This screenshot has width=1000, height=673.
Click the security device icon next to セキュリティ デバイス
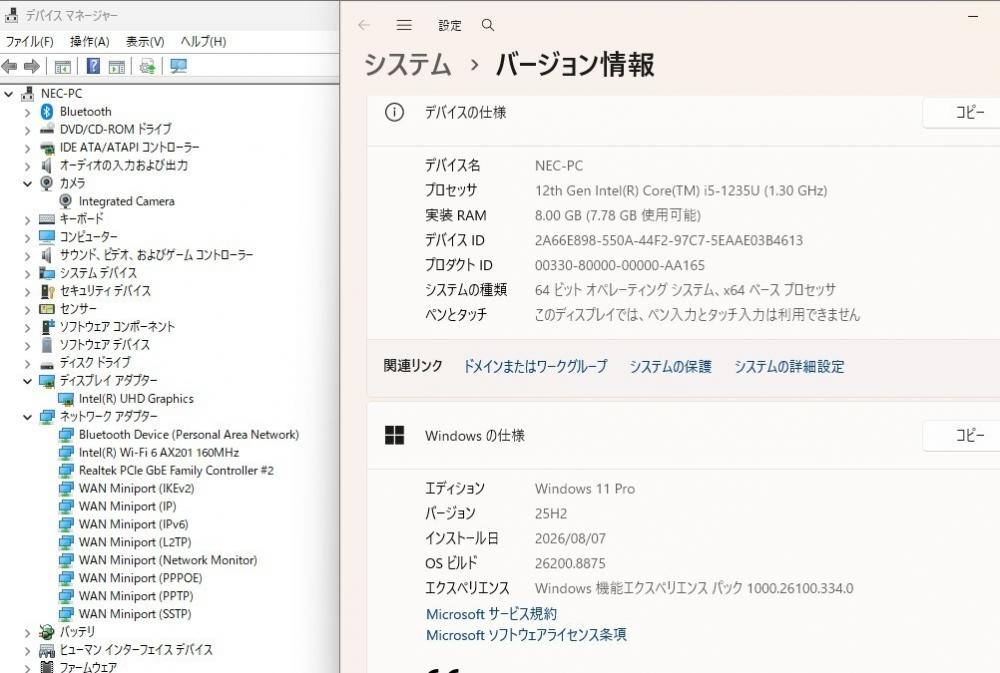click(47, 291)
